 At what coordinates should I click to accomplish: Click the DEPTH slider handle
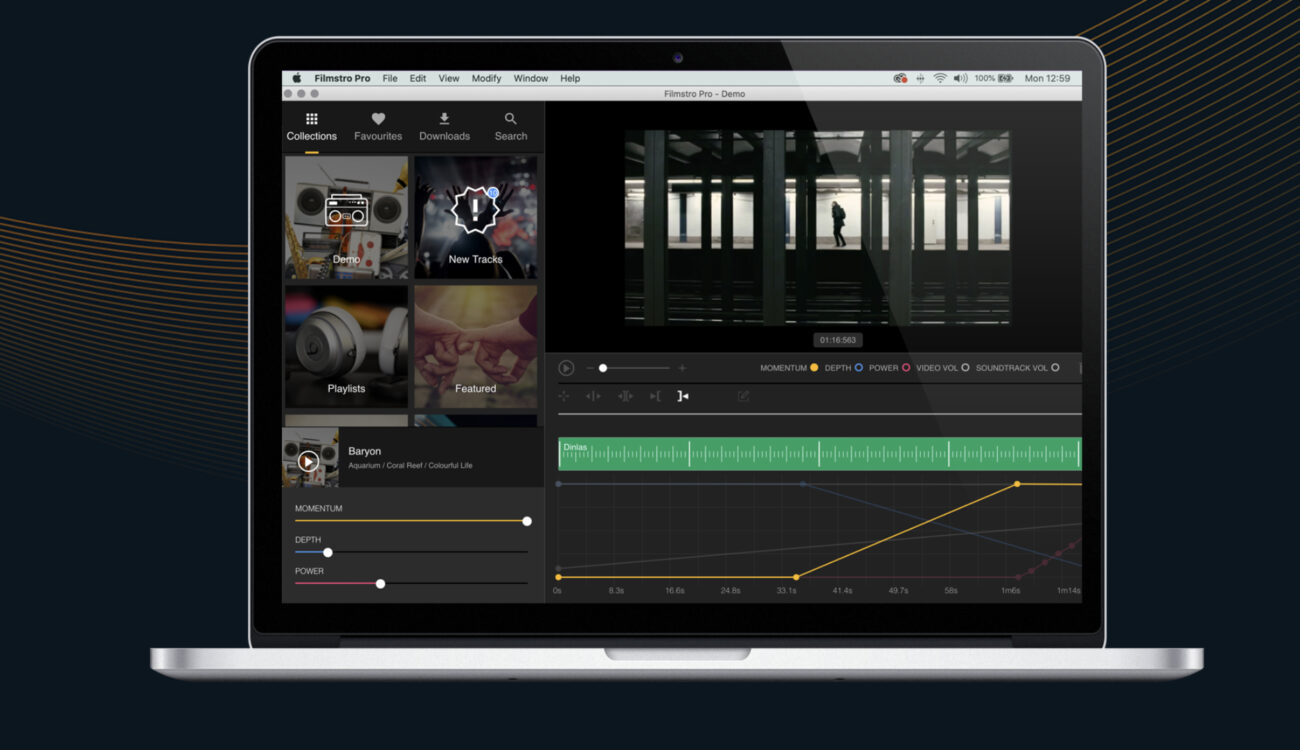pos(328,552)
